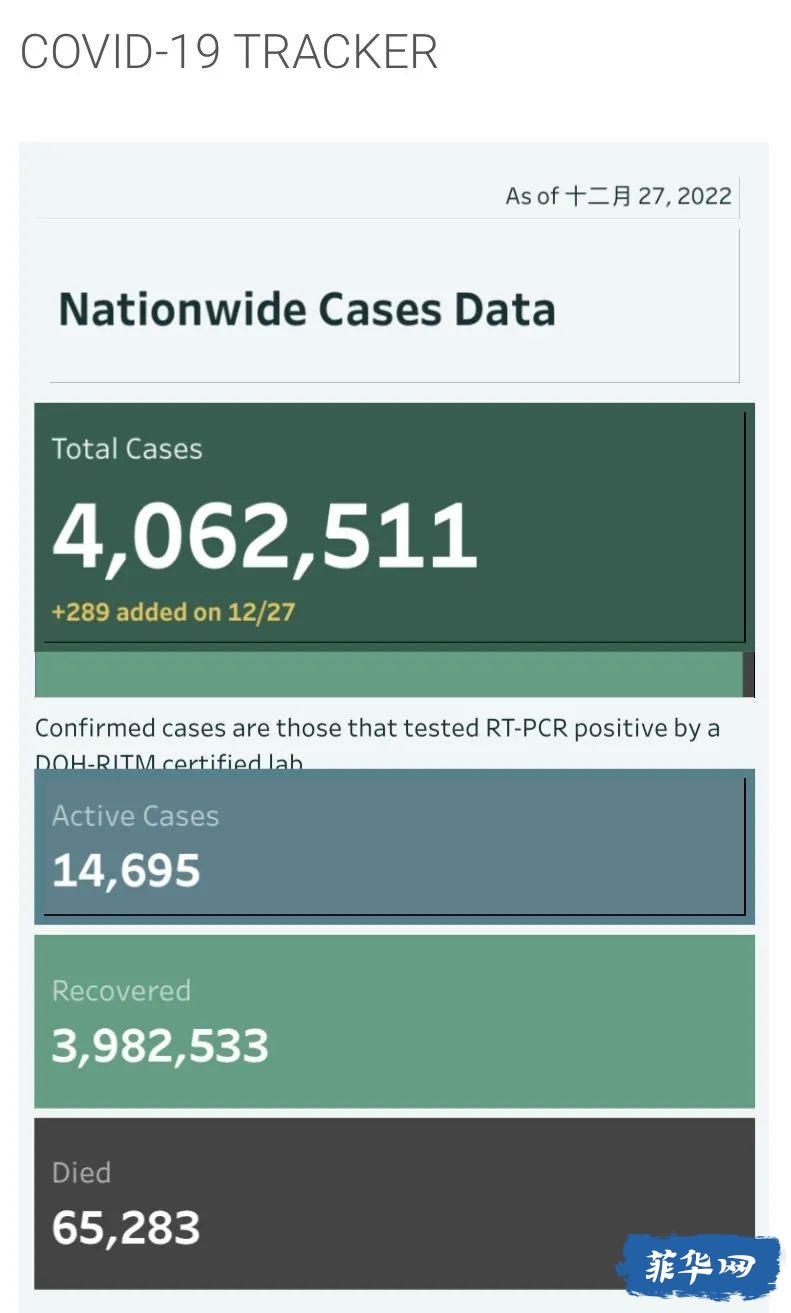Select the As of date label
The height and width of the screenshot is (1313, 791).
(619, 195)
